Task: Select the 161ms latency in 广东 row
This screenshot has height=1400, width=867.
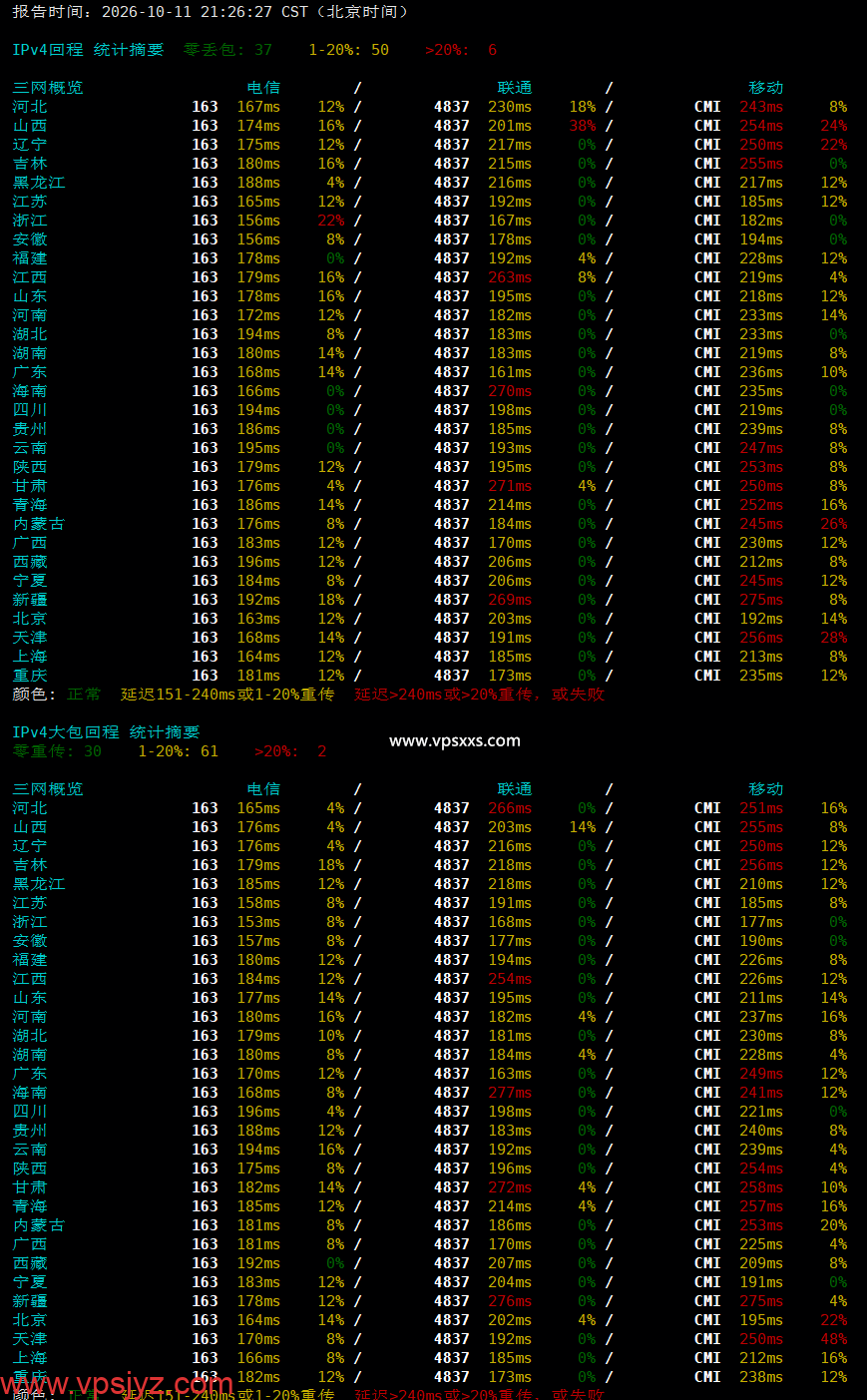Action: (510, 372)
